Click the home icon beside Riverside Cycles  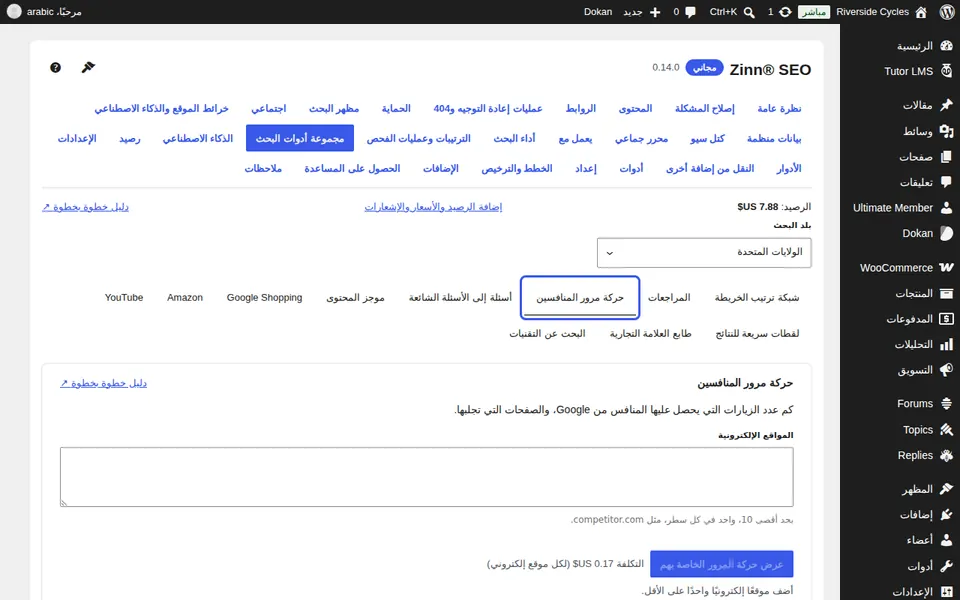921,12
